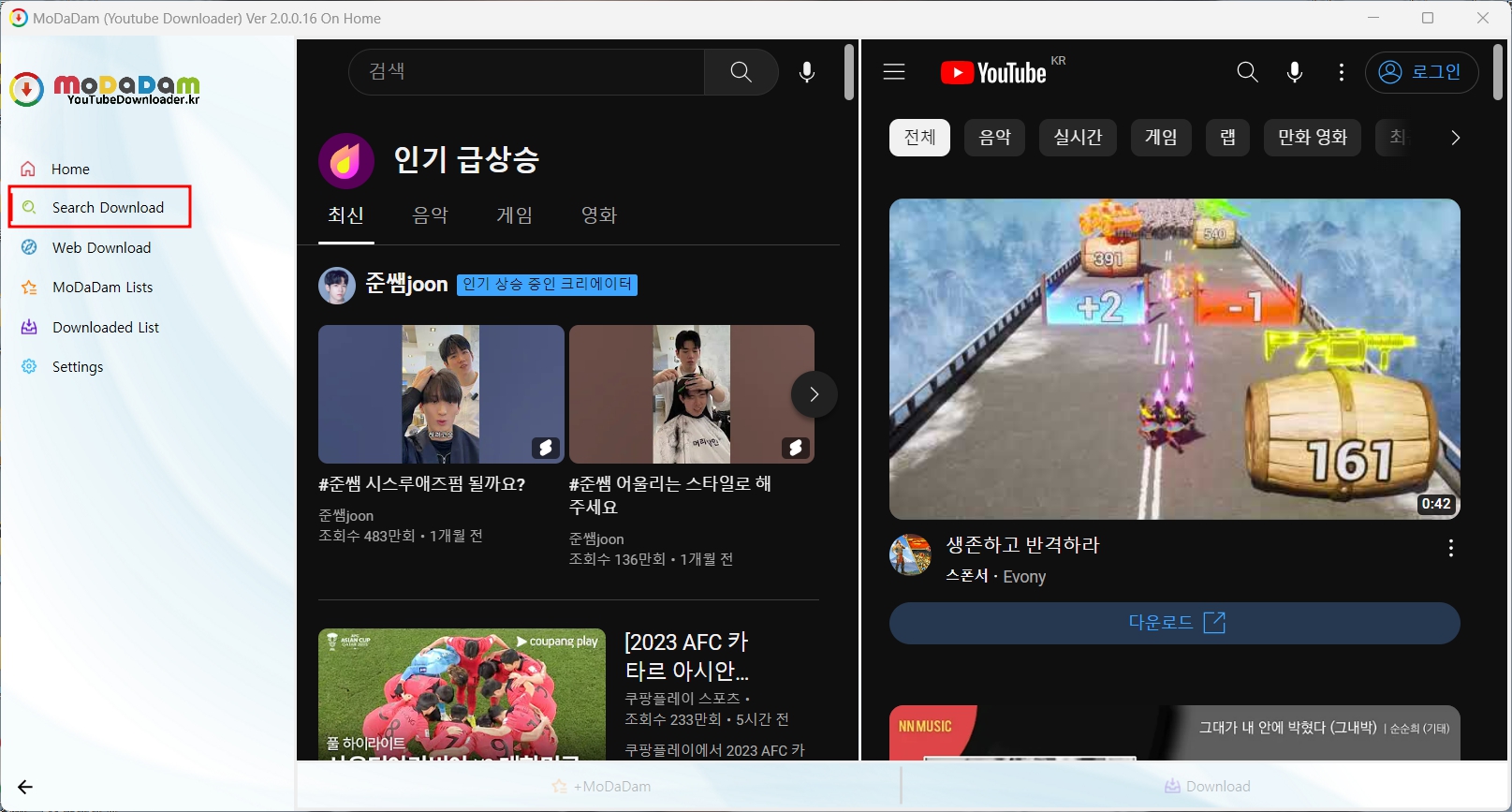Click the 로그인 sign-in button

[x=1421, y=72]
